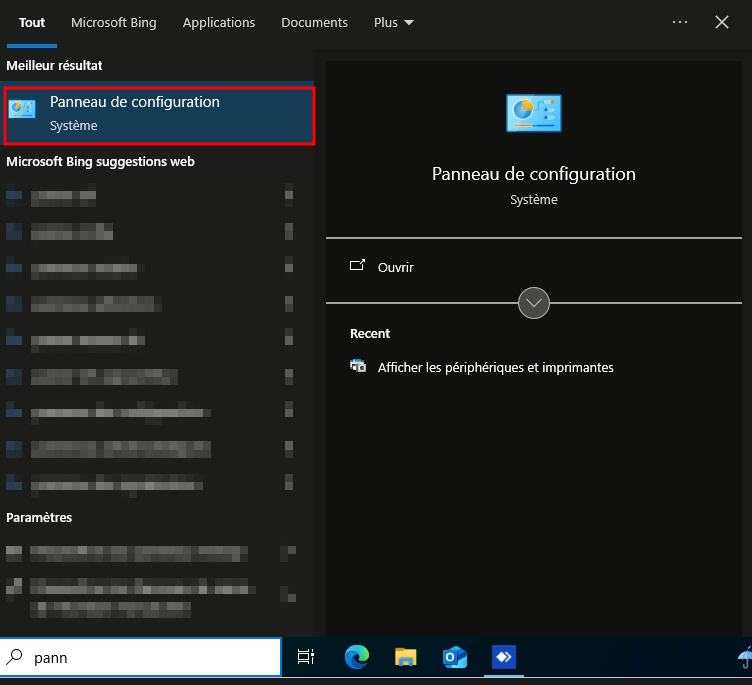Switch to the Tout tab
Image resolution: width=752 pixels, height=685 pixels.
[32, 23]
